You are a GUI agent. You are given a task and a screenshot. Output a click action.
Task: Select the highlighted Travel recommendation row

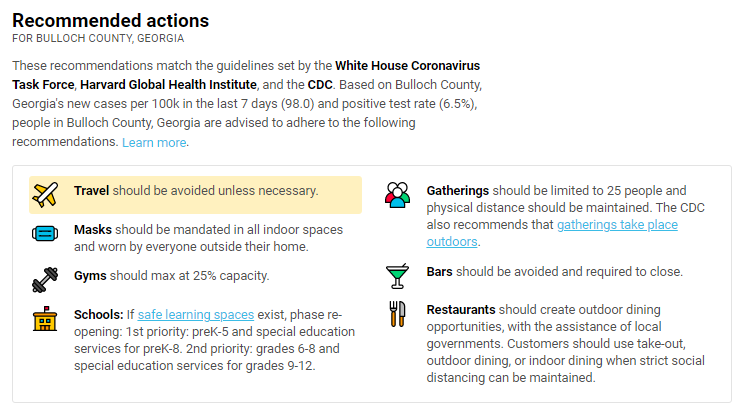195,195
